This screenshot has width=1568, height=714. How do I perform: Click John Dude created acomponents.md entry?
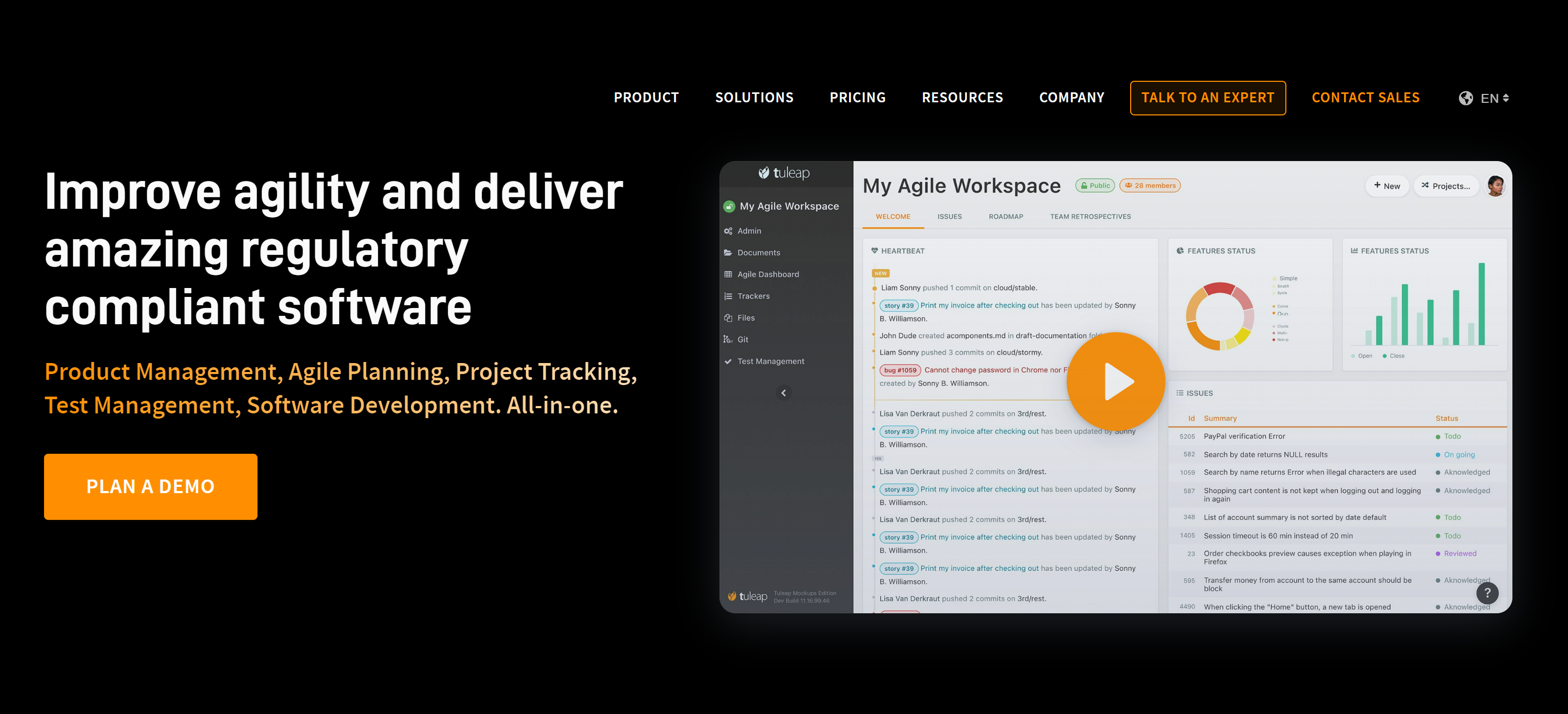[990, 336]
